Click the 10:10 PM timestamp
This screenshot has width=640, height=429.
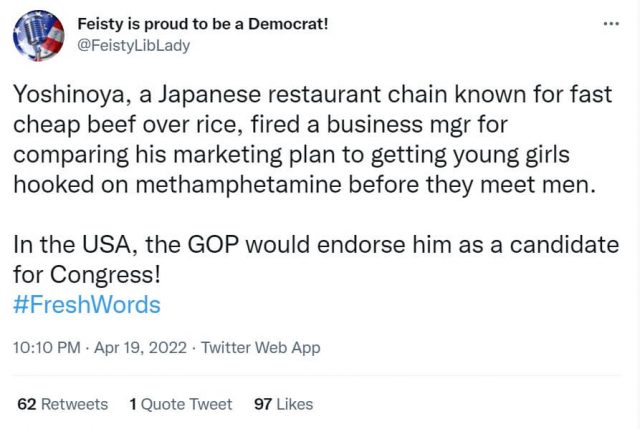coord(46,348)
